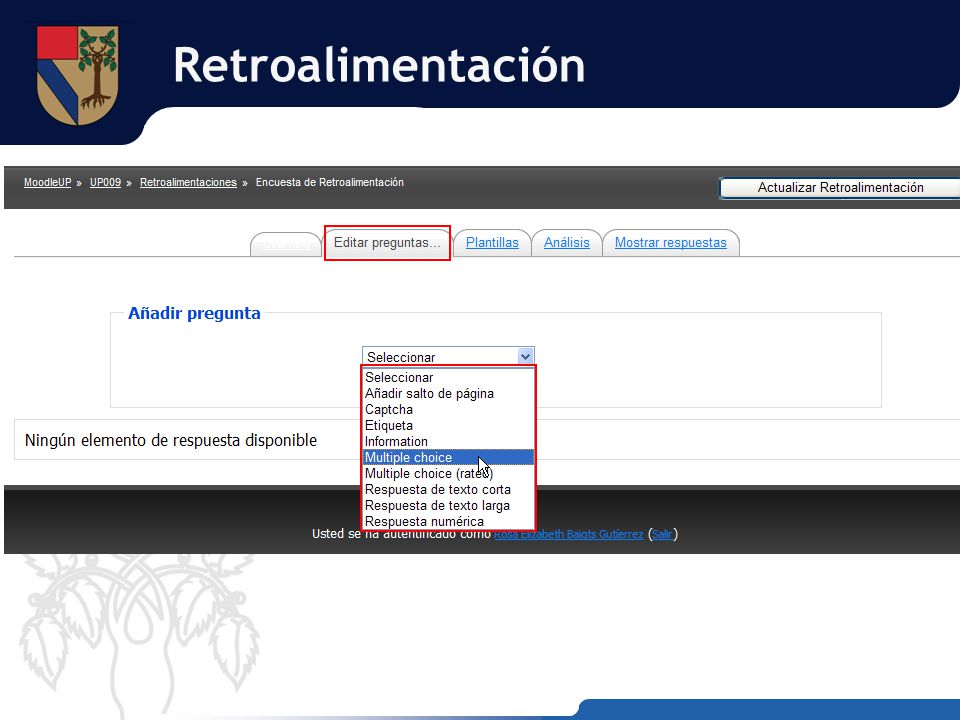Choose Seleccionar option in the list
Screen dimensions: 960x720
coord(448,378)
